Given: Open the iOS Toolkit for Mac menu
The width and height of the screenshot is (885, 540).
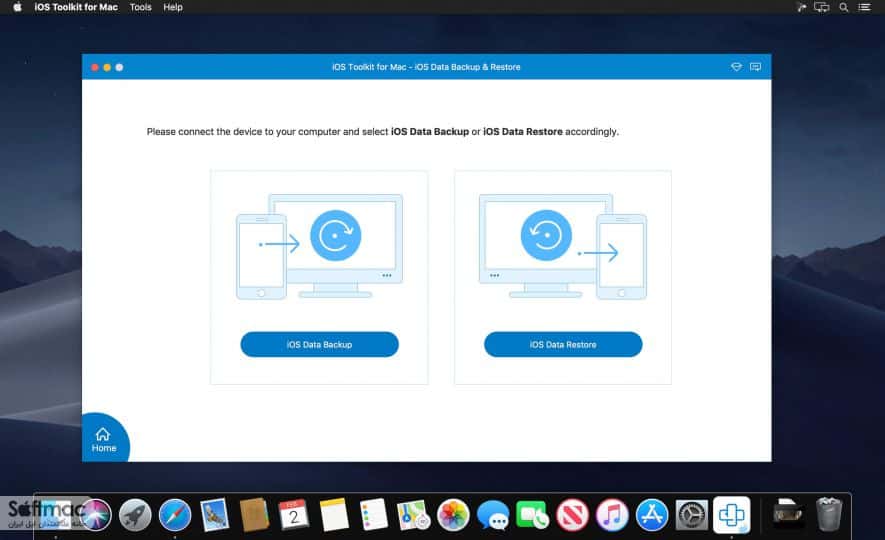Looking at the screenshot, I should [76, 7].
